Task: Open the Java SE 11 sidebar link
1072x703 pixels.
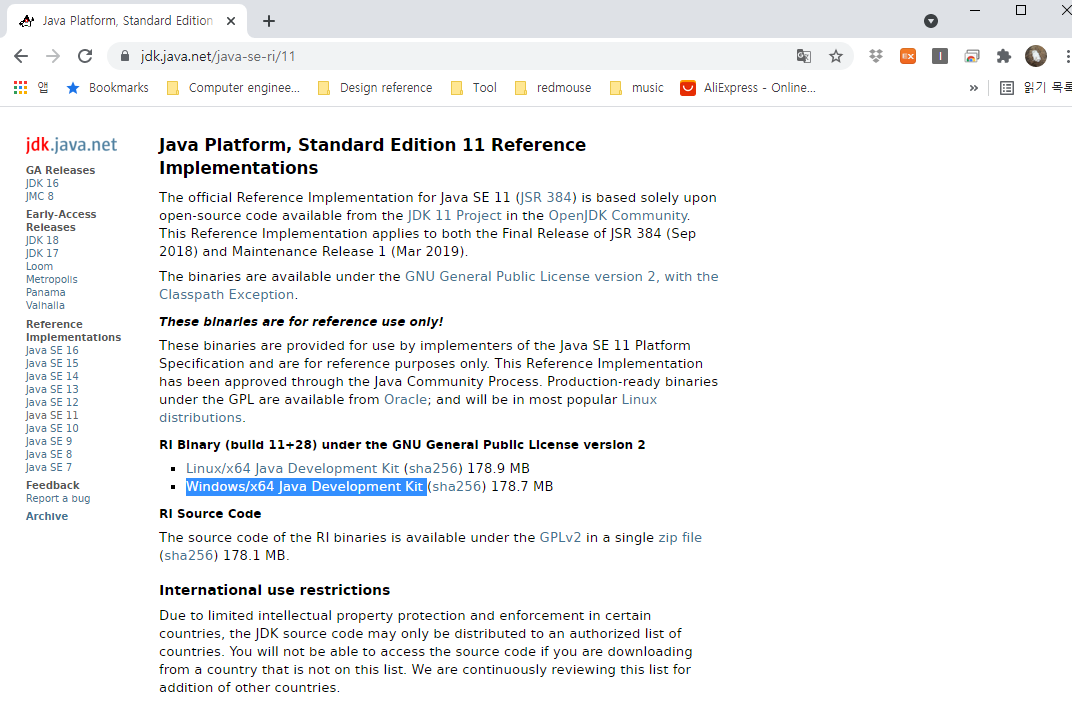Action: click(x=52, y=415)
